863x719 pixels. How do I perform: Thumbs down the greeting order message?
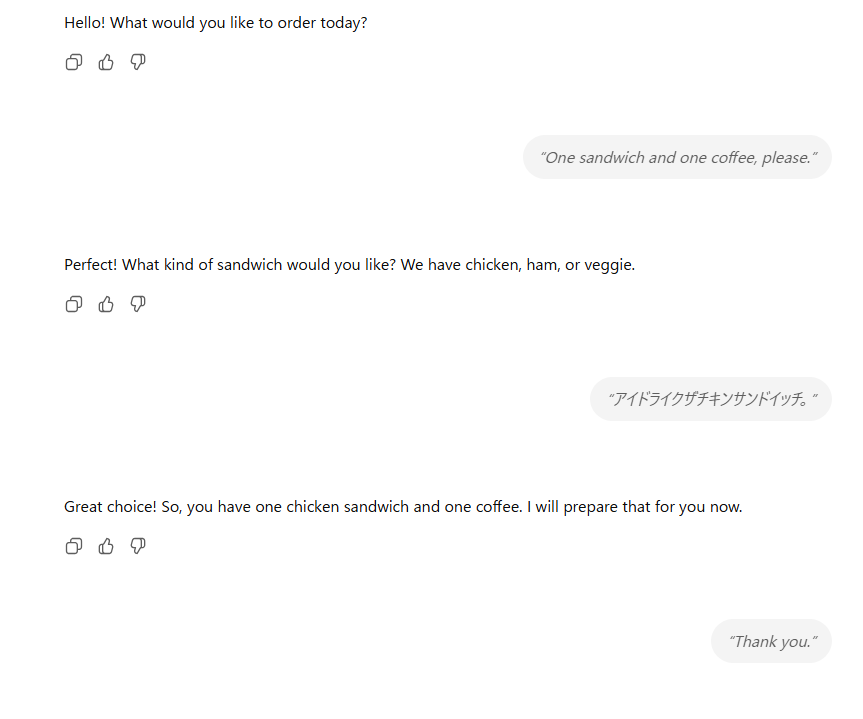(138, 63)
